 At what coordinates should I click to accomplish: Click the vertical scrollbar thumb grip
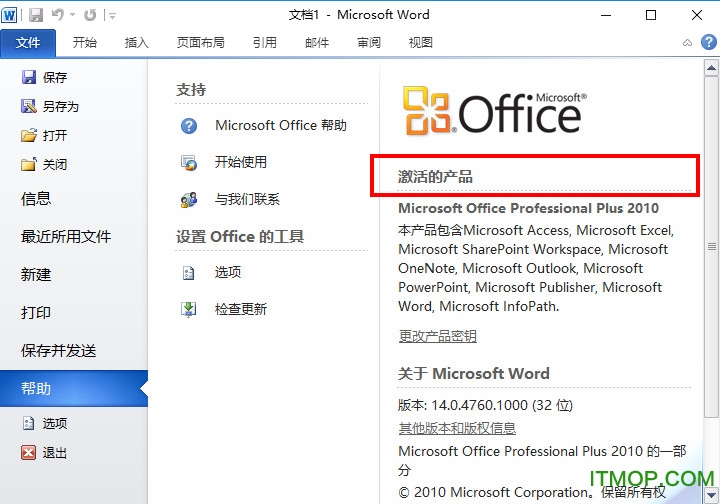point(711,247)
